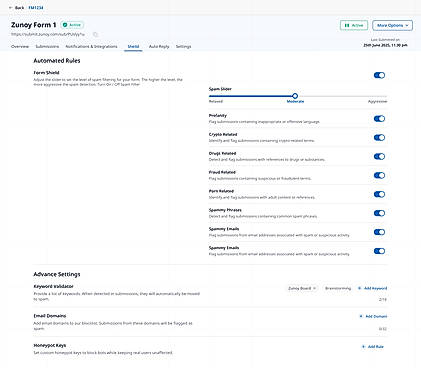Click the Advance Settings heading
The image size is (421, 368).
coord(57,274)
